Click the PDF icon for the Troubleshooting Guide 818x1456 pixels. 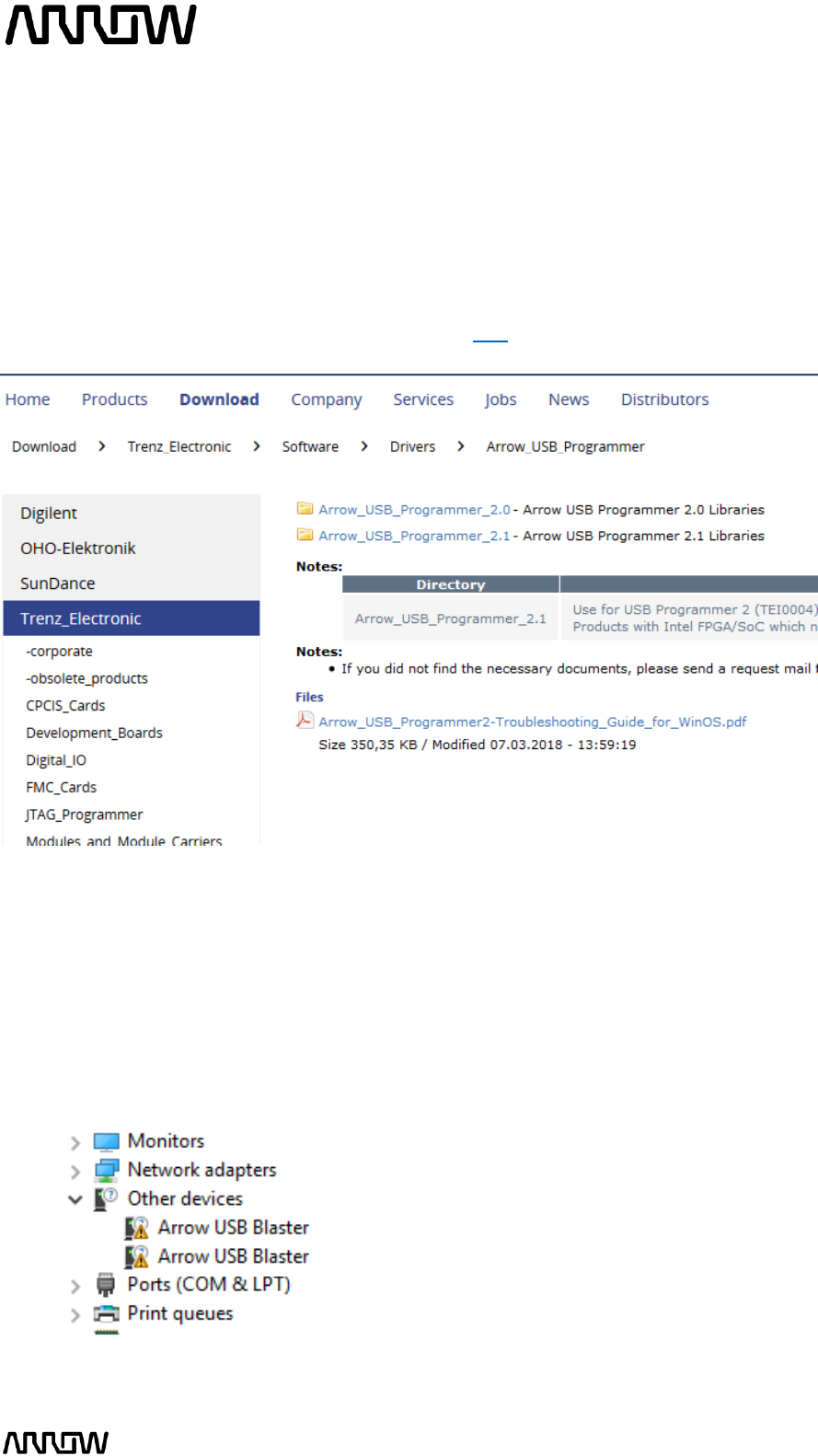point(305,721)
